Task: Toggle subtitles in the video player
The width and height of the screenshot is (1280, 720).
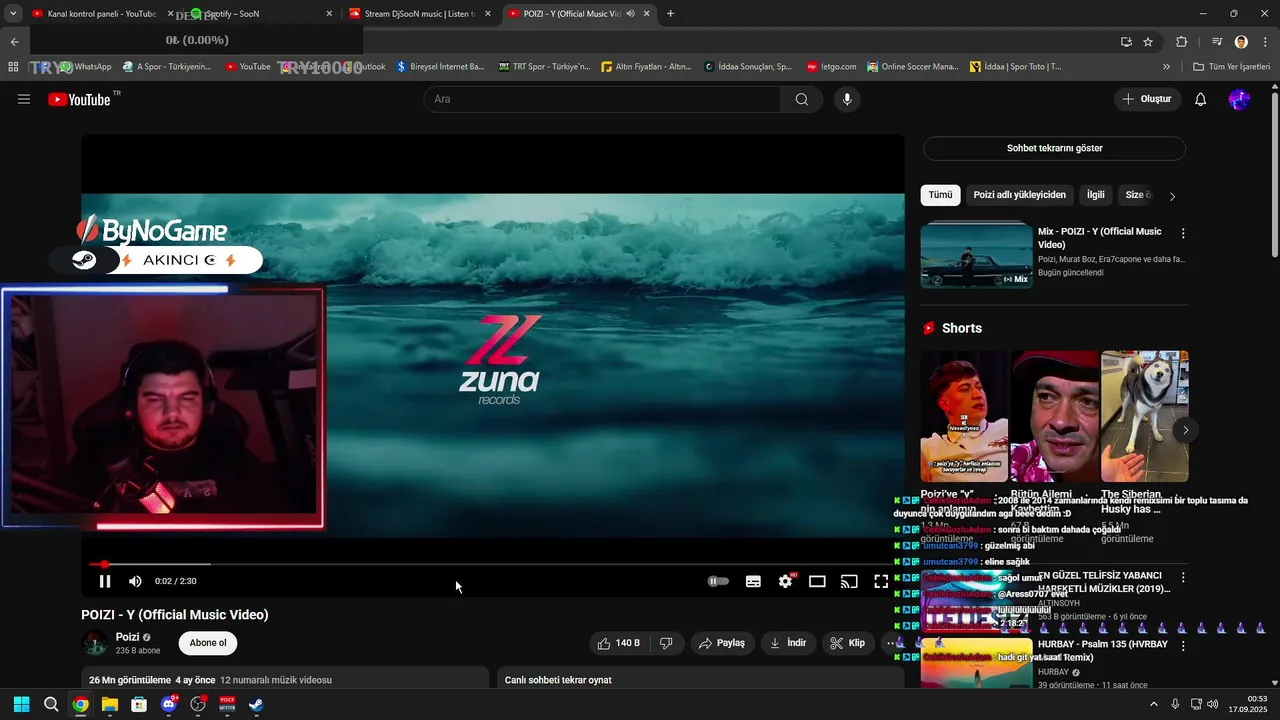Action: 753,581
